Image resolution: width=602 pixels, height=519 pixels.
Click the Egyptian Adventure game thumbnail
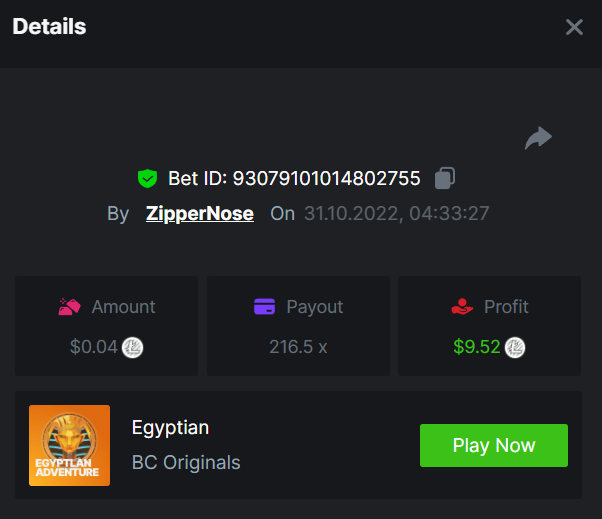[69, 445]
